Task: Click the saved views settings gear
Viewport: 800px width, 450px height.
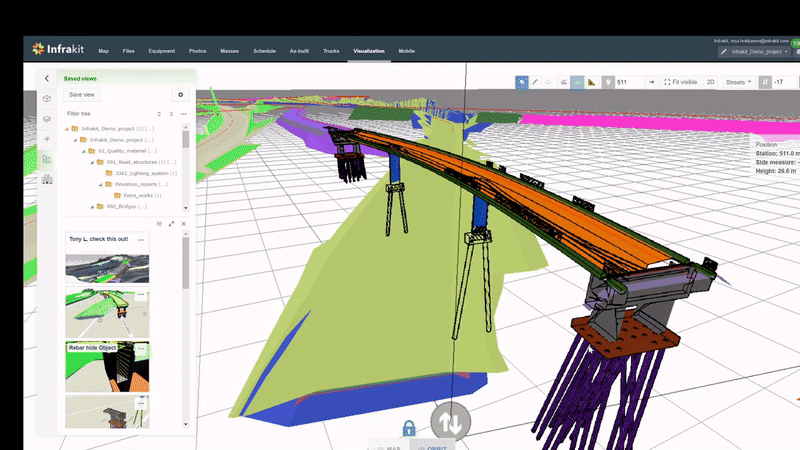Action: [x=180, y=95]
